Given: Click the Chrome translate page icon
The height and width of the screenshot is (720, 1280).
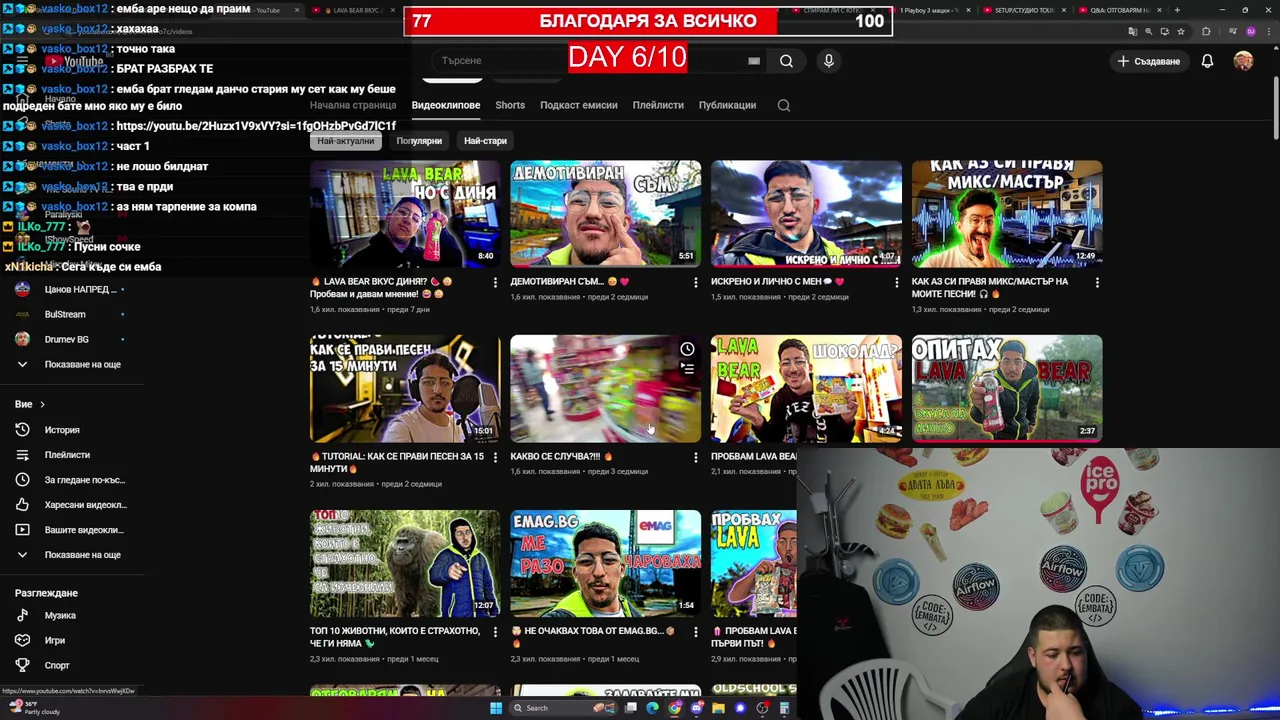Looking at the screenshot, I should coord(1132,31).
